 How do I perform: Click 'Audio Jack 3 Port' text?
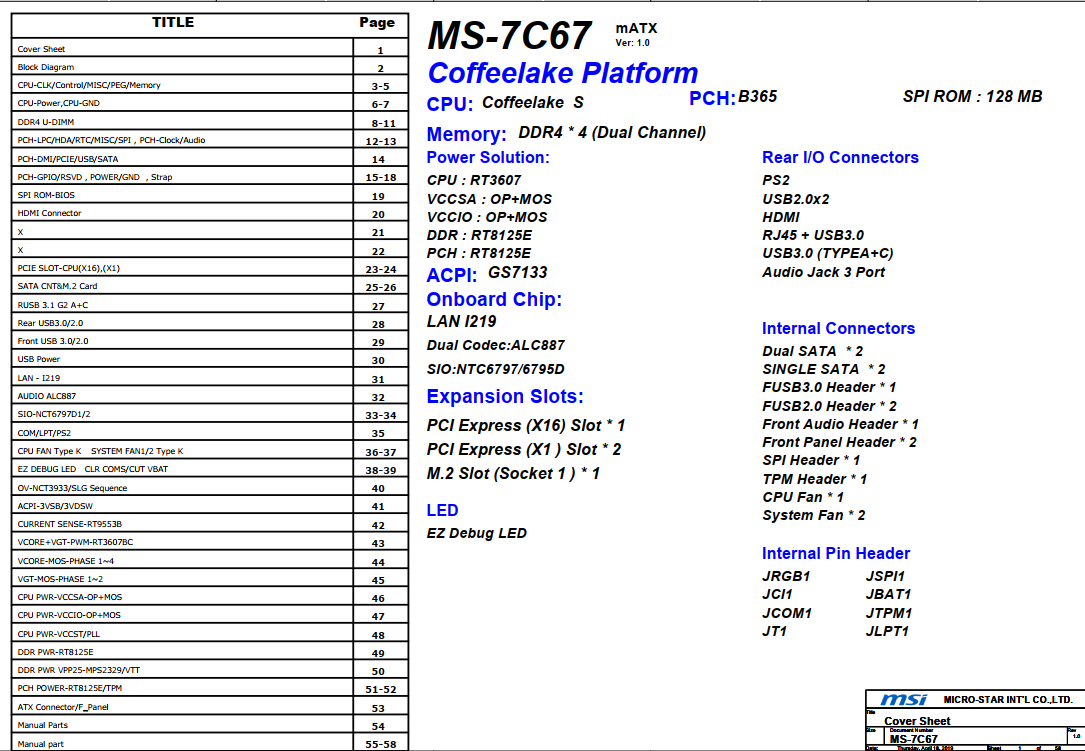click(x=823, y=272)
